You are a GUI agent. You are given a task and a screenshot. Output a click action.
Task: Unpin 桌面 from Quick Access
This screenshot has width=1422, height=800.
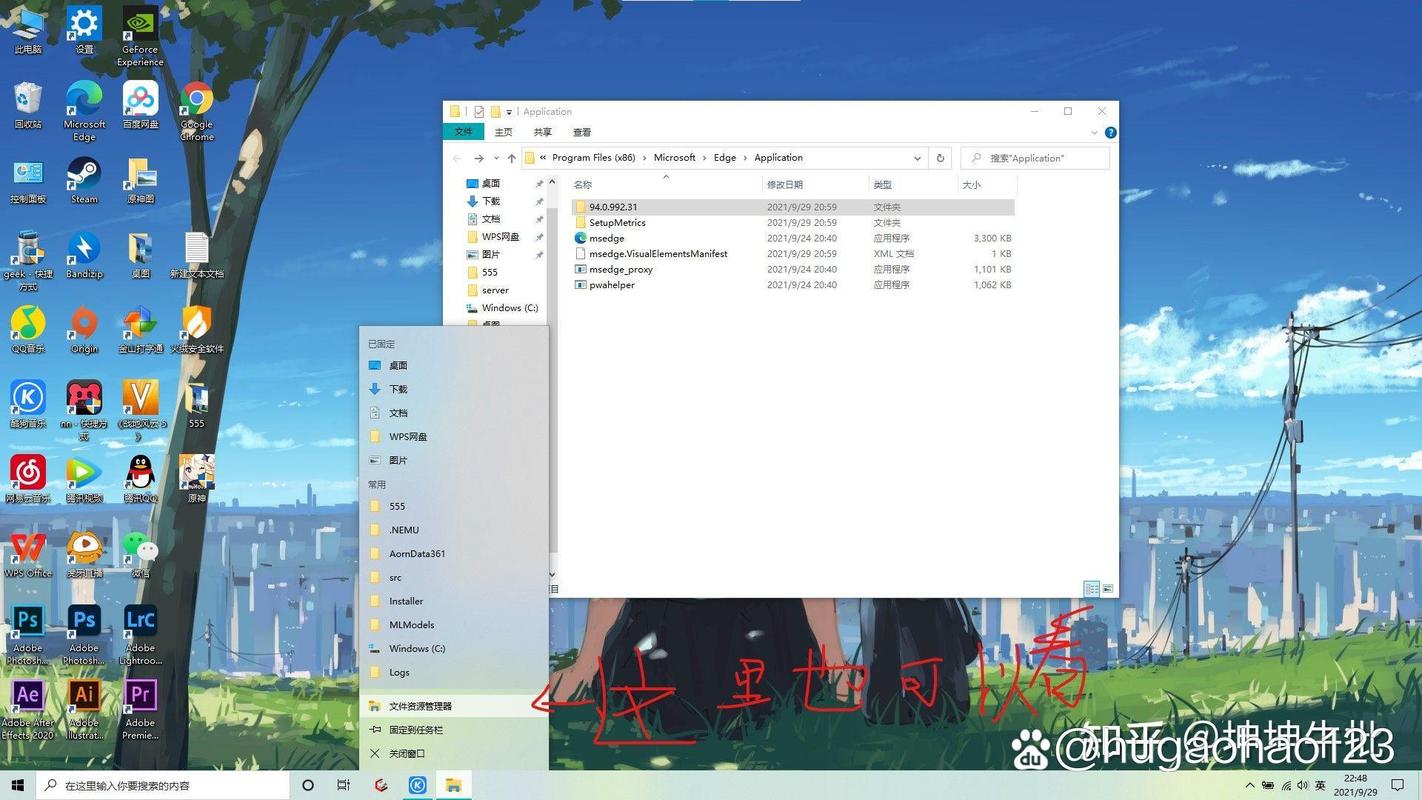click(541, 183)
